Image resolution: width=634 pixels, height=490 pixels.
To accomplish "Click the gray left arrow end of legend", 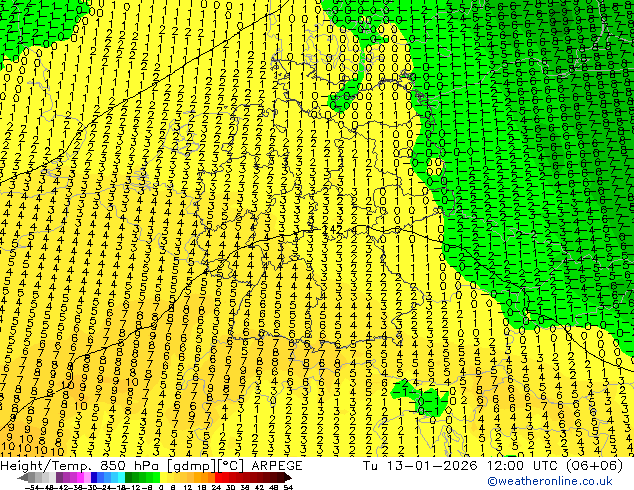I will (23, 478).
